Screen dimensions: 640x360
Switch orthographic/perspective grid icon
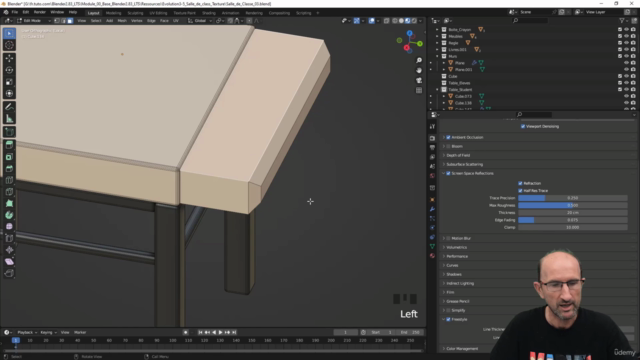[x=419, y=90]
